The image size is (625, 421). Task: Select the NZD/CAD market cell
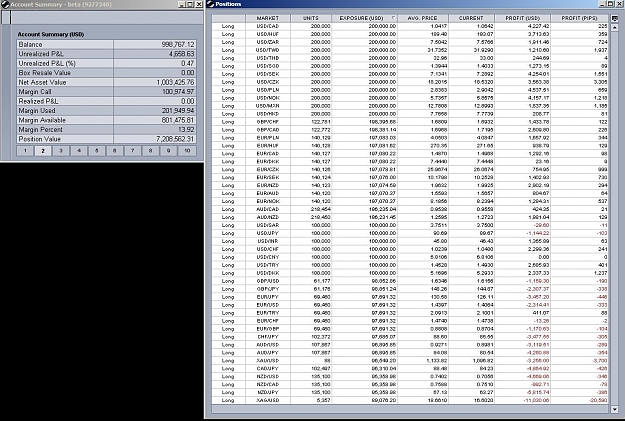pos(268,384)
